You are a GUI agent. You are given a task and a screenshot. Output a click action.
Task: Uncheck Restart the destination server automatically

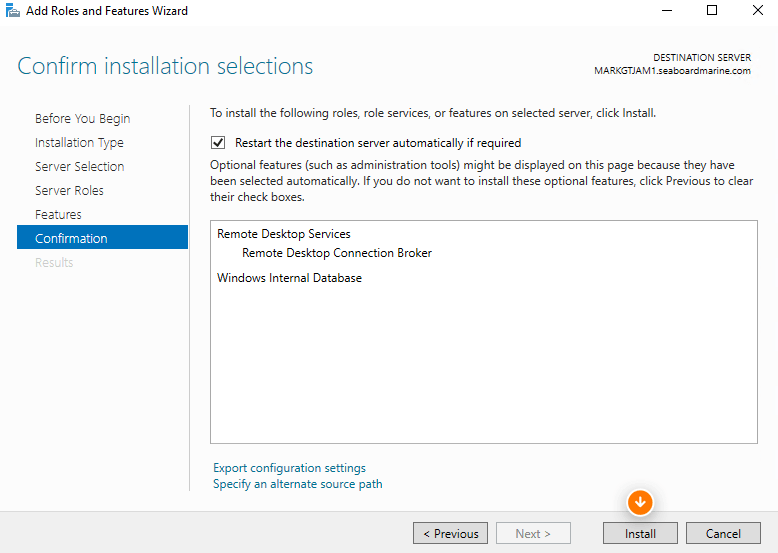pos(218,143)
